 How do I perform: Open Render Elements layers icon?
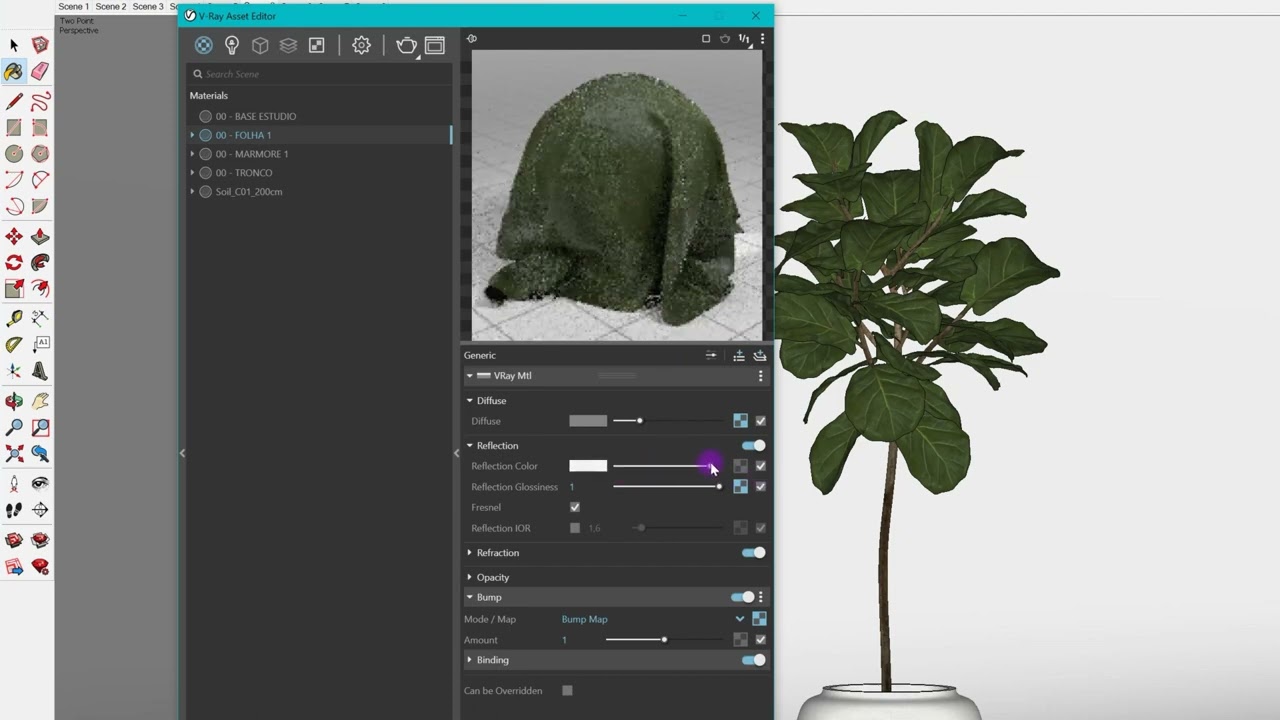(288, 45)
